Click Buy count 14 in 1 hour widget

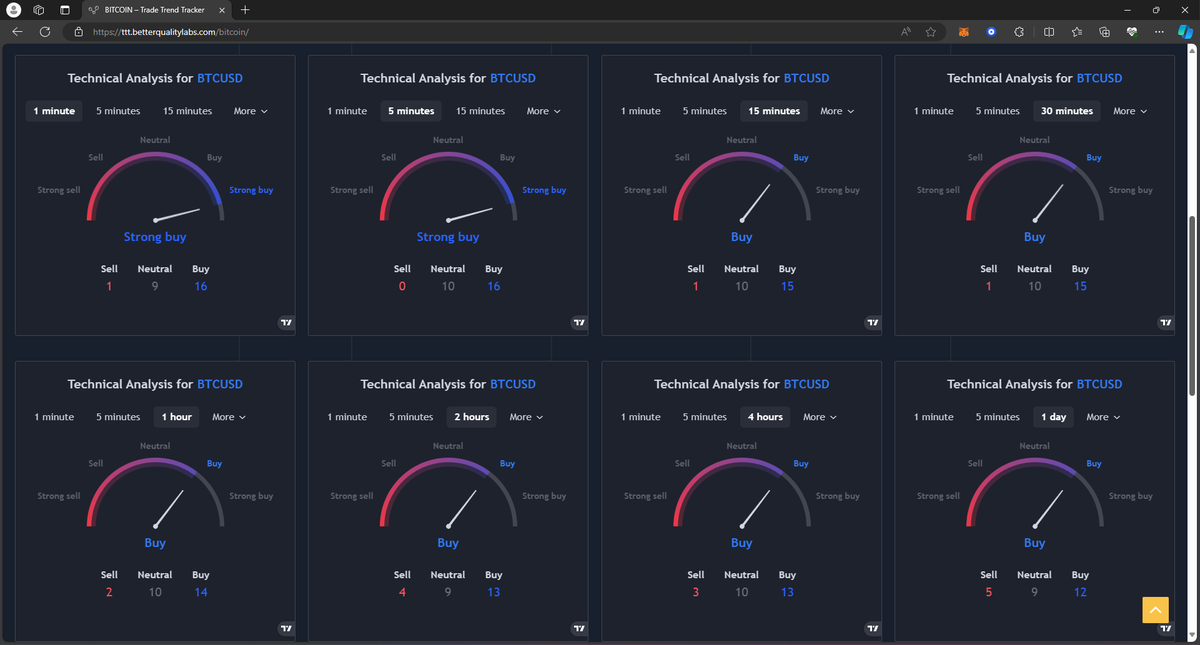[x=201, y=592]
